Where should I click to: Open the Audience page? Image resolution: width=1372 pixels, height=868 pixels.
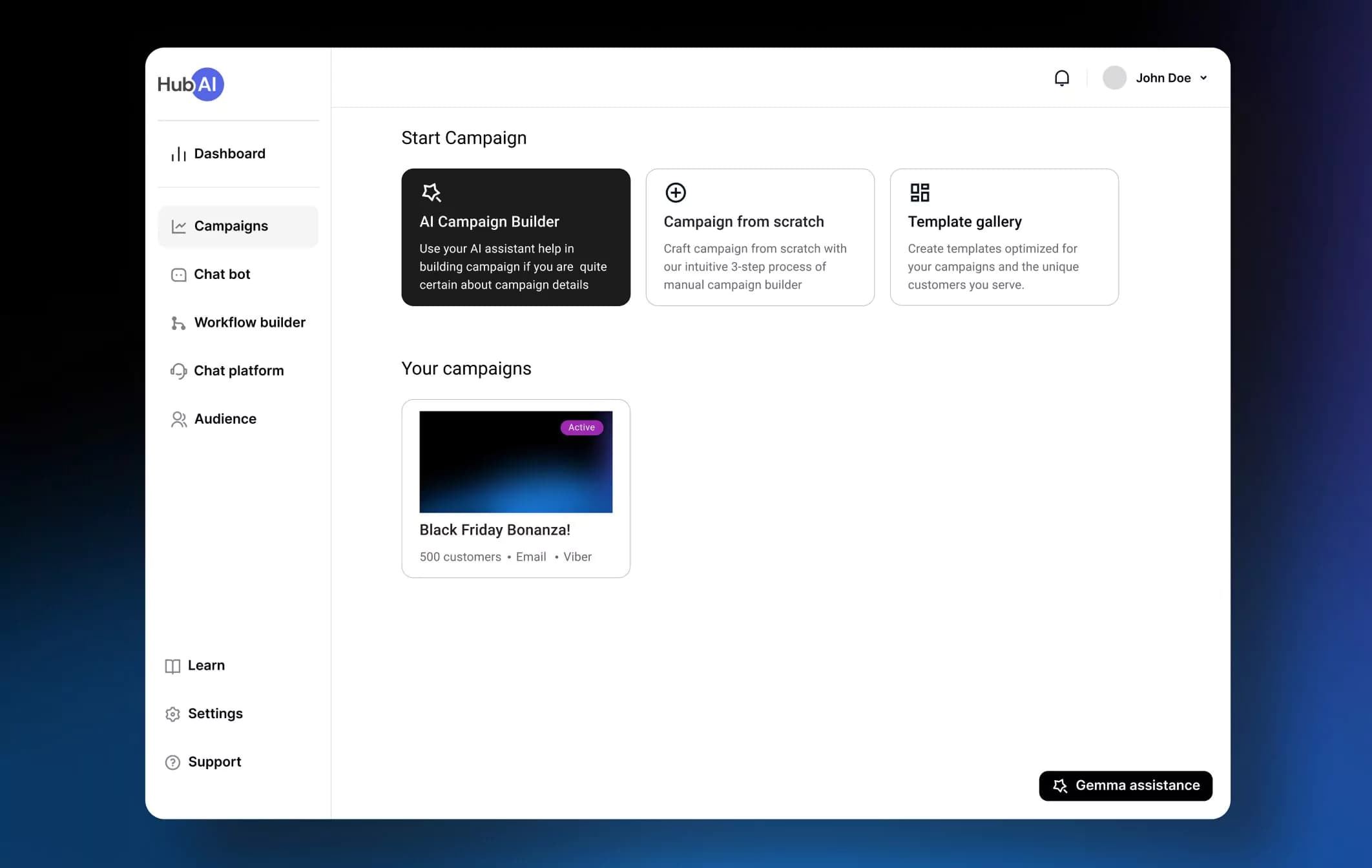click(238, 419)
